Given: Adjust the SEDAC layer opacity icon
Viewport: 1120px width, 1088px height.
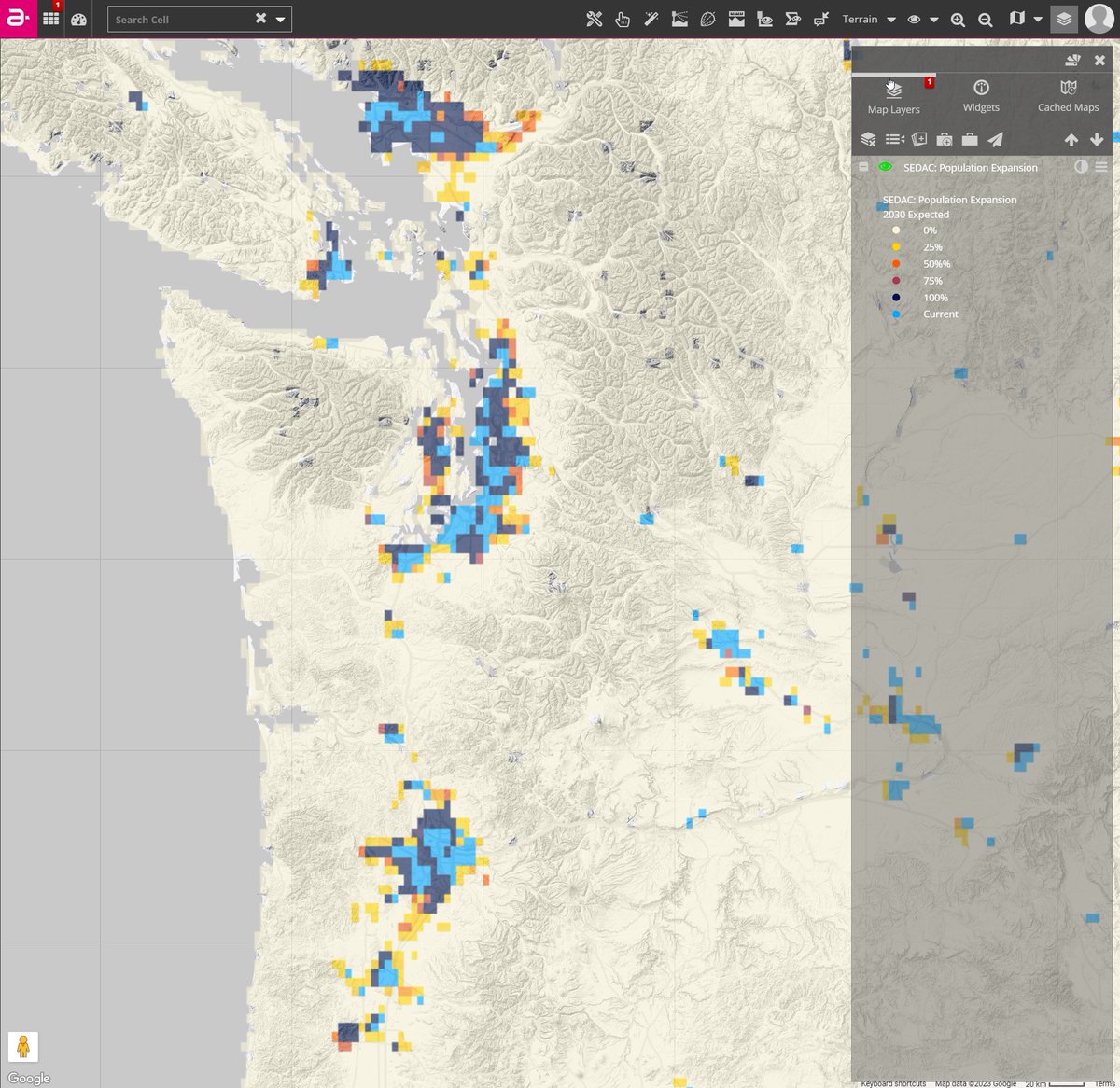Looking at the screenshot, I should tap(1081, 167).
